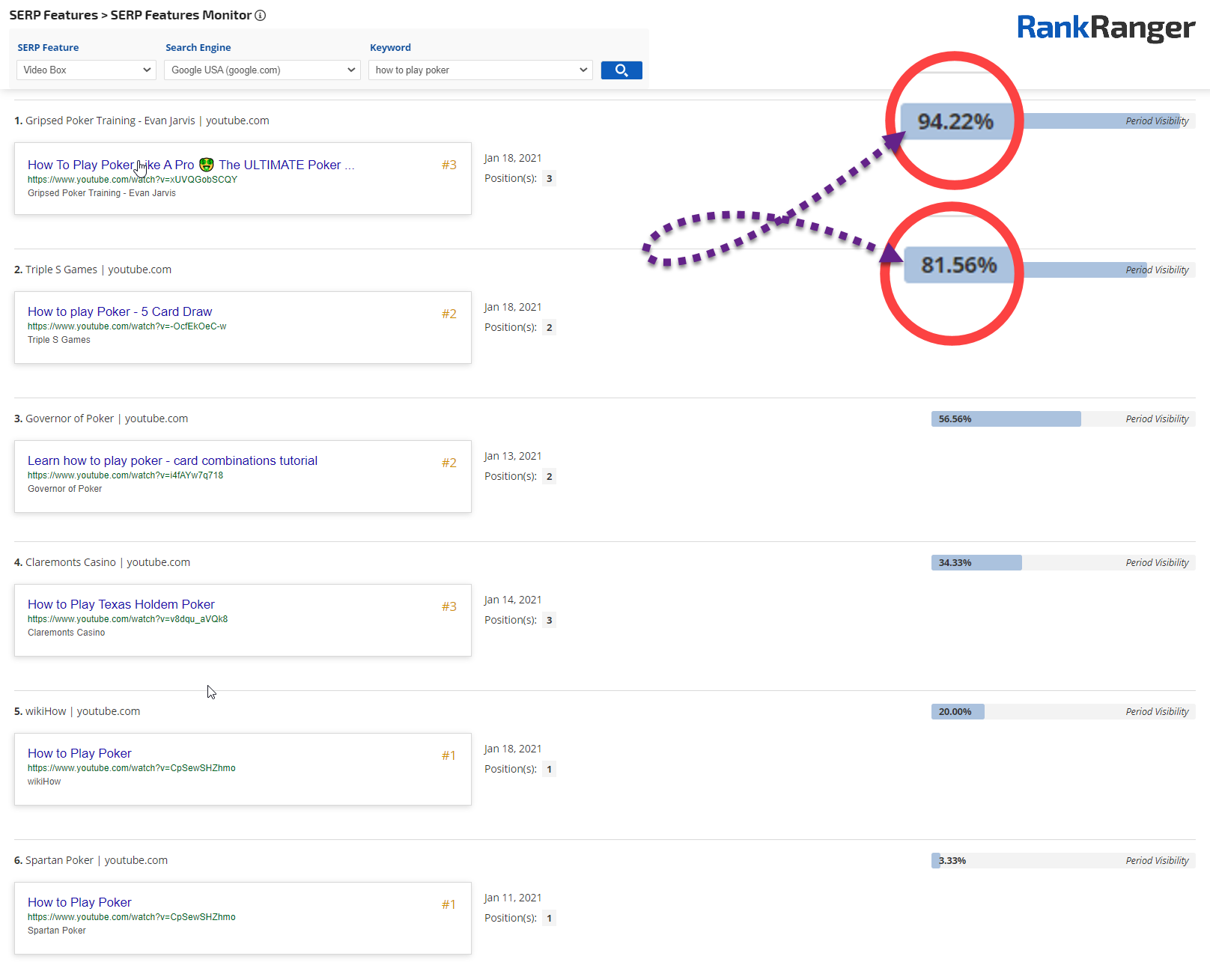Open the Search Engine dropdown showing Google USA
Viewport: 1210px width, 980px height.
[262, 70]
